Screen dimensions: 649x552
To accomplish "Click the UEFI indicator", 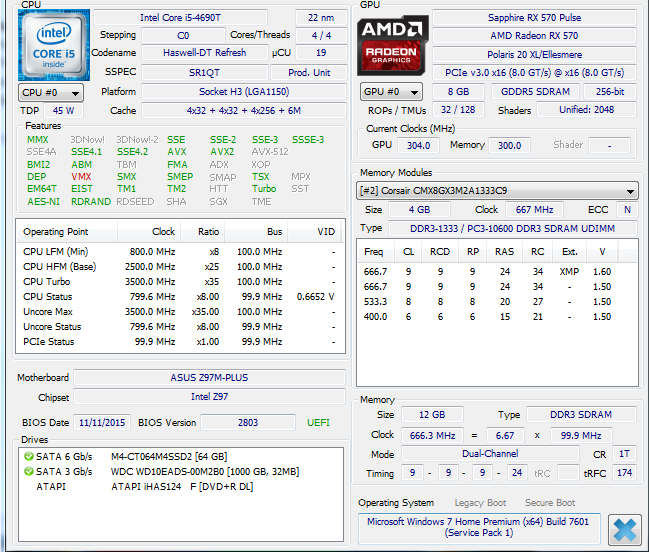I will click(318, 422).
